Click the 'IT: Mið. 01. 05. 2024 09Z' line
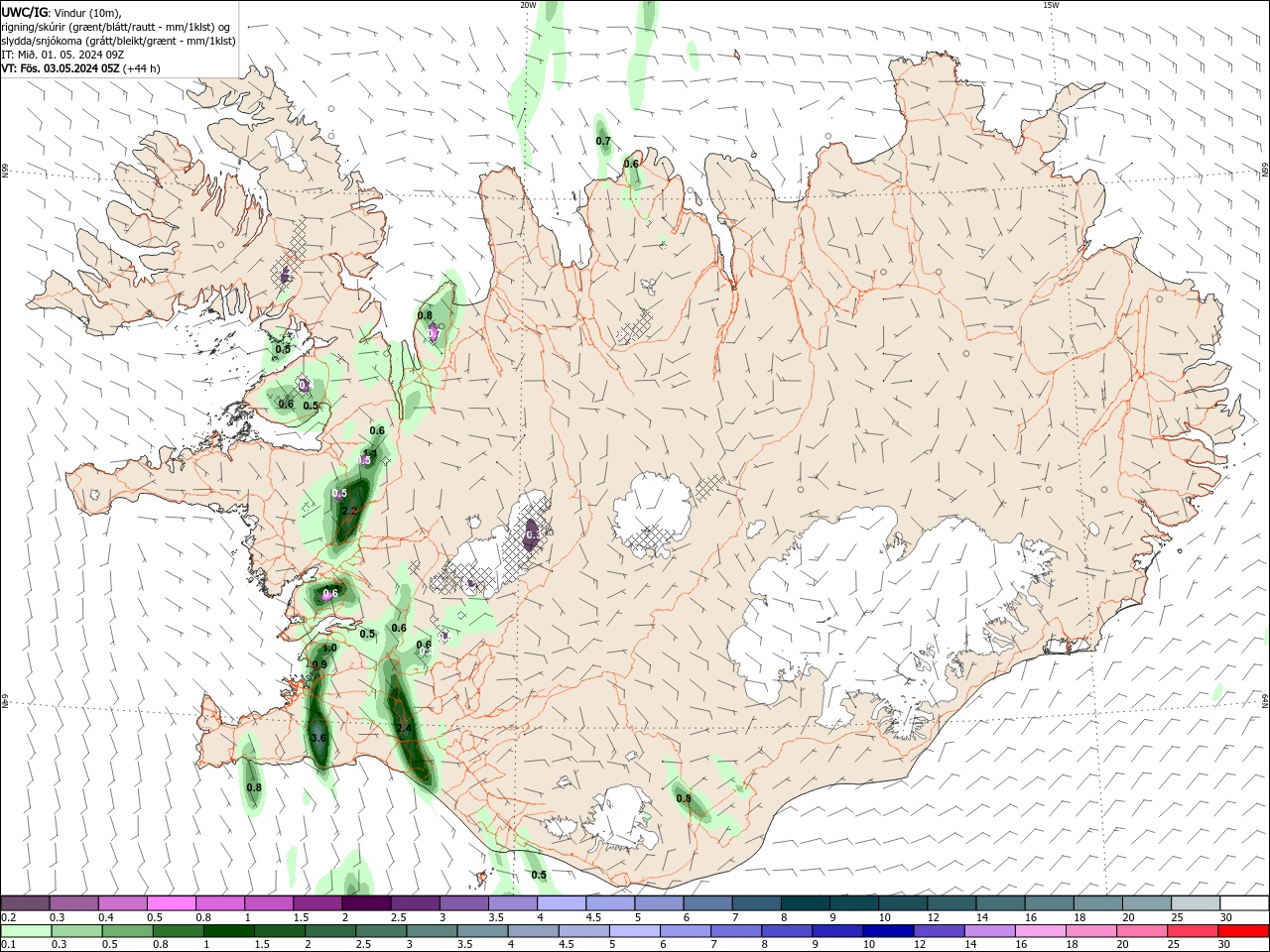This screenshot has height=952, width=1270. (x=63, y=55)
